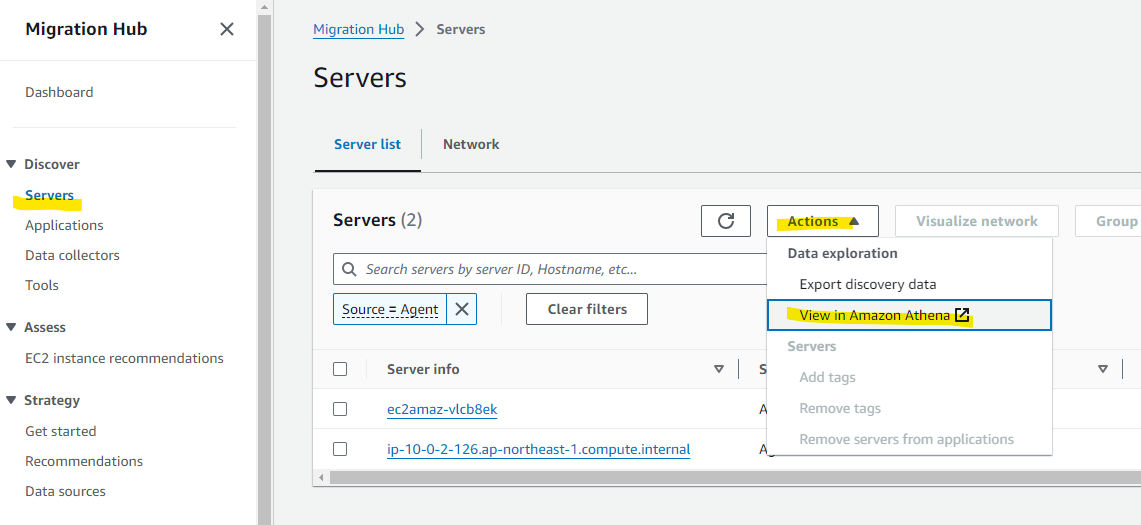This screenshot has height=525, width=1141.
Task: Close the Migration Hub side panel
Action: tap(227, 29)
